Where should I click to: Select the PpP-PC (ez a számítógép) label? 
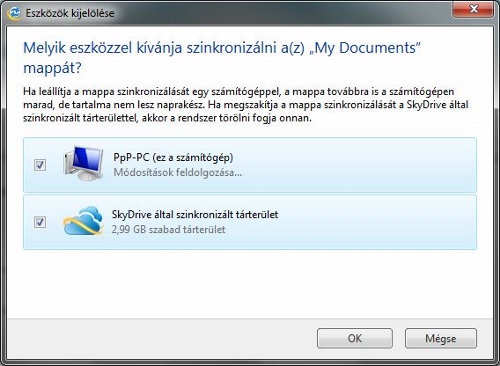coord(173,157)
